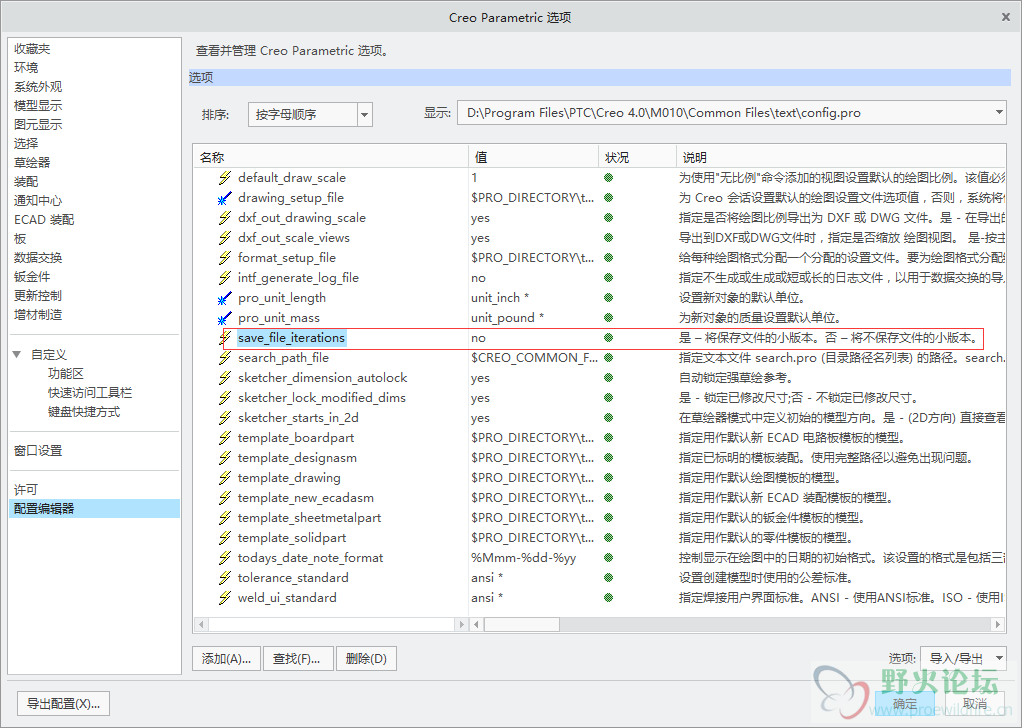
Task: Click lightning icon beside sketcher_lock_modified_dims
Action: [x=225, y=398]
